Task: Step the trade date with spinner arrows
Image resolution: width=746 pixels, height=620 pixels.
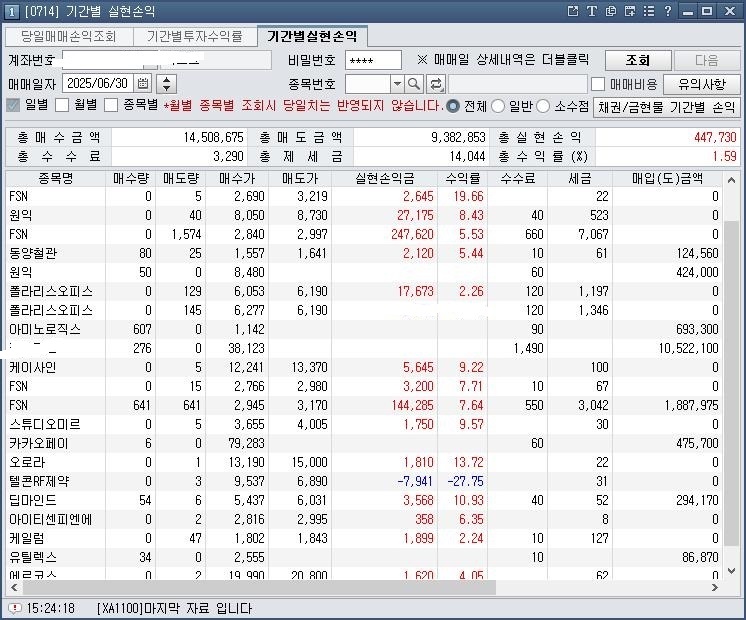Action: 167,84
